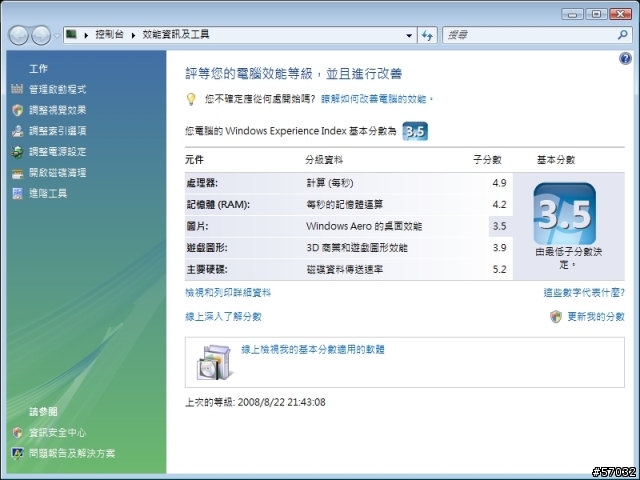The width and height of the screenshot is (640, 480).
Task: Click the shield icon beside 調整視覺效果
Action: (17, 110)
